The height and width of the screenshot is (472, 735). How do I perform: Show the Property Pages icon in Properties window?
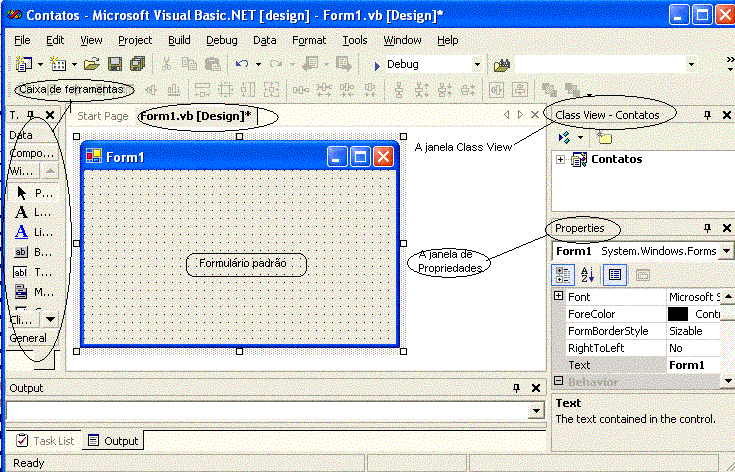643,275
